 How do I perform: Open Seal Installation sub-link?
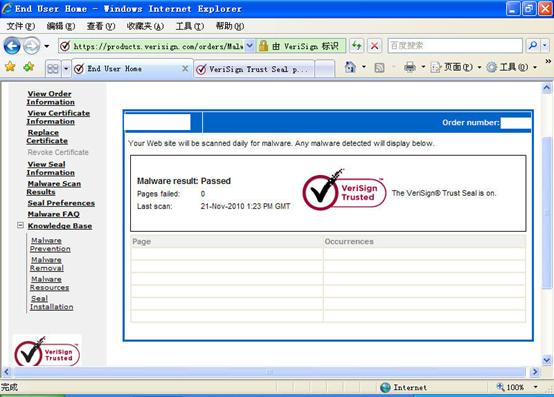click(52, 303)
